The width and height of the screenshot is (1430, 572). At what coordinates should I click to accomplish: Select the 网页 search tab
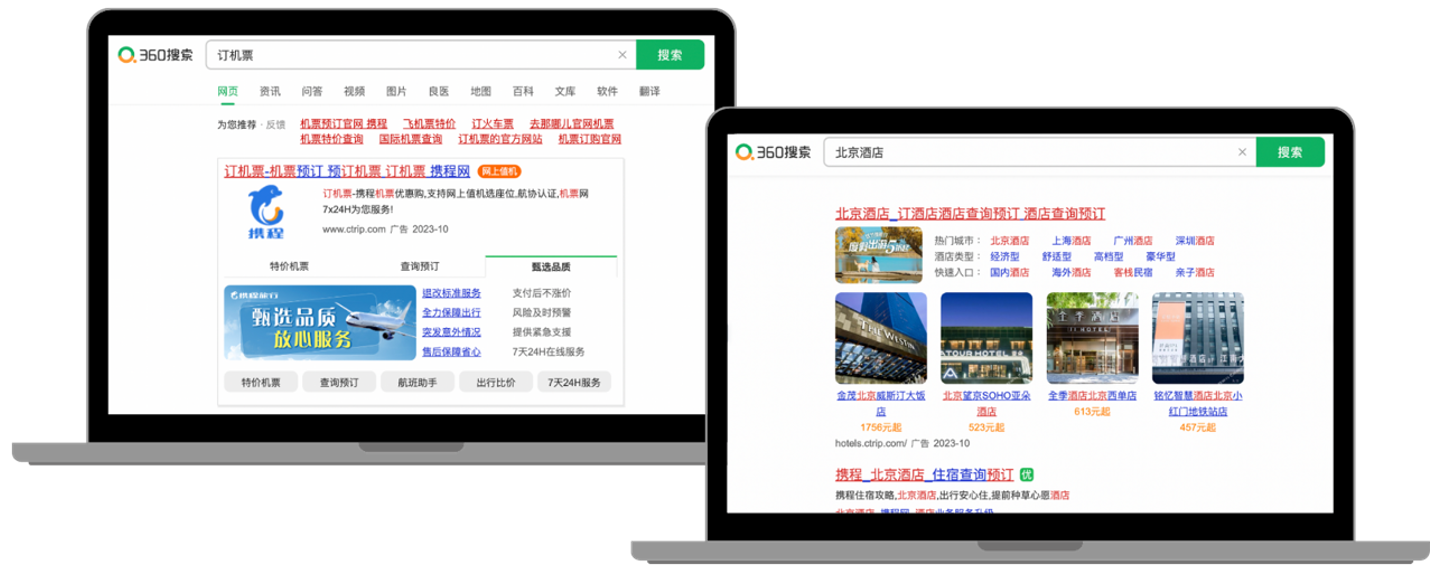[x=228, y=91]
